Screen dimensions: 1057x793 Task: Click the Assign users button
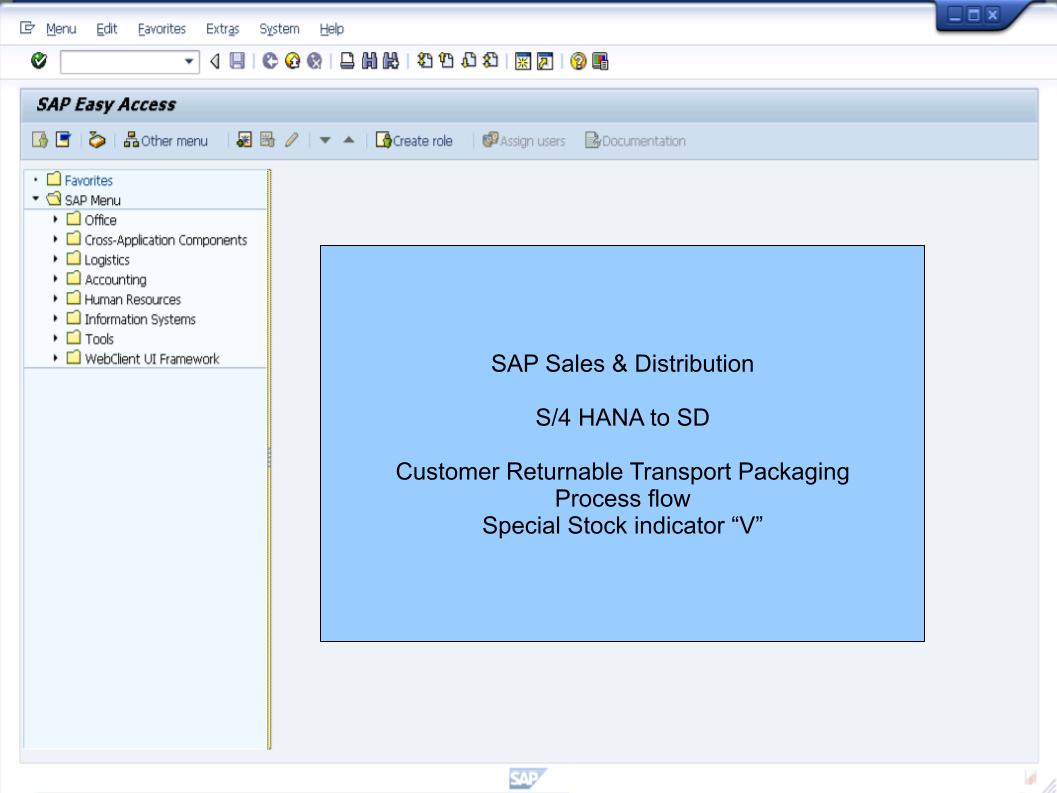click(x=524, y=140)
